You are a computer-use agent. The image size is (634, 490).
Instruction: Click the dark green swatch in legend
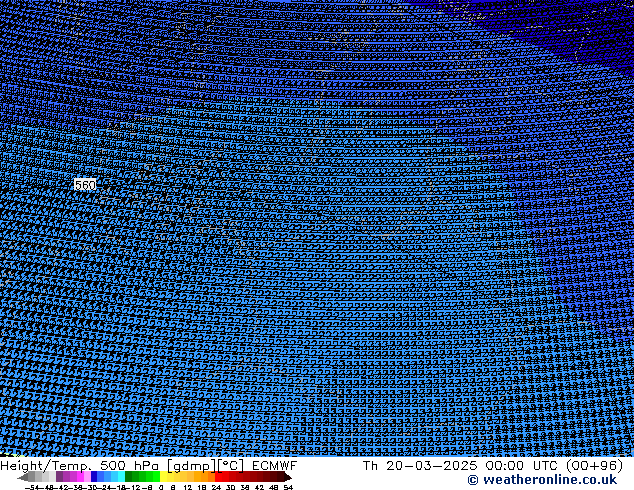coord(129,476)
